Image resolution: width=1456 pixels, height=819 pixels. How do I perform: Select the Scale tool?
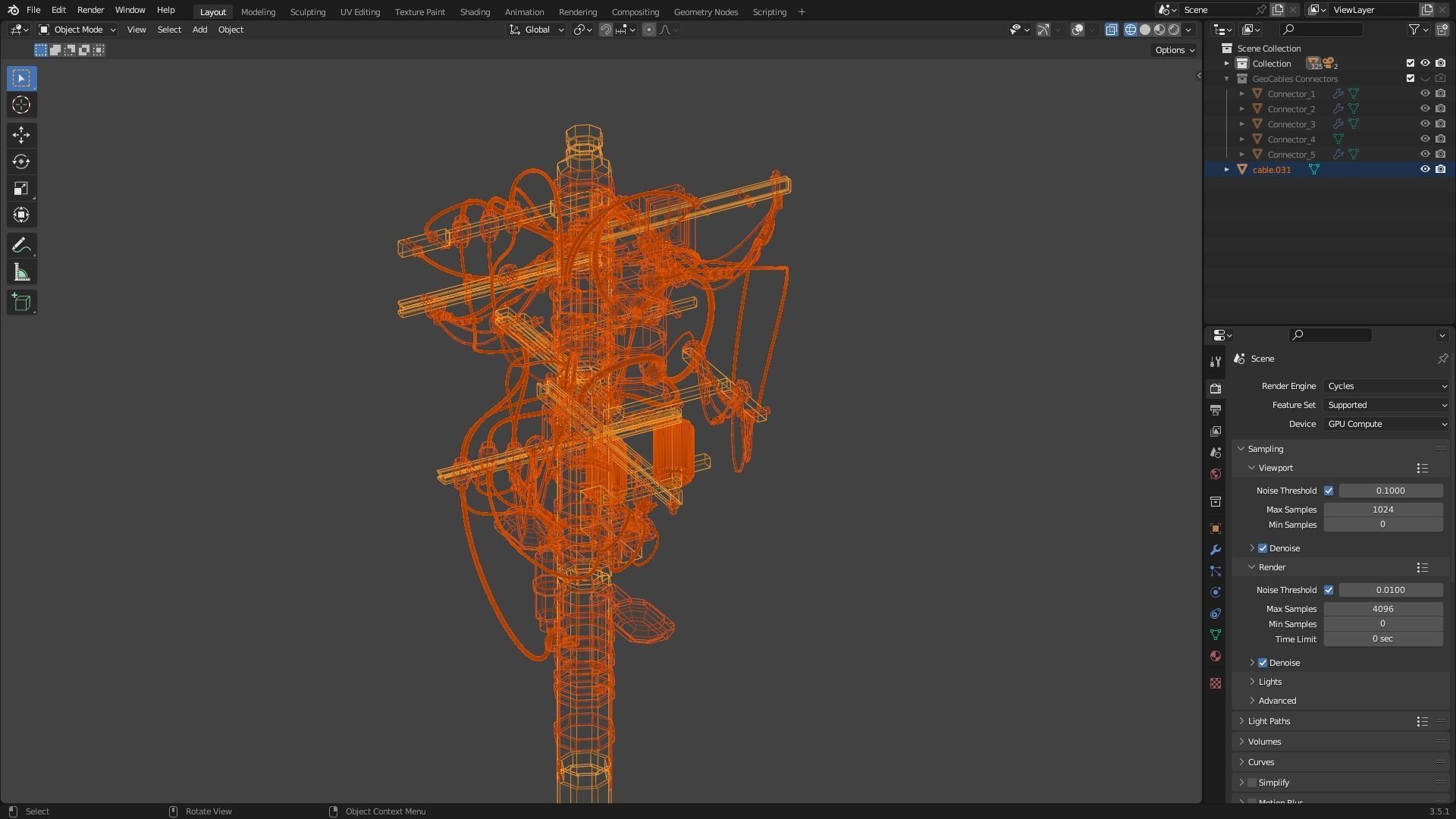click(x=21, y=188)
